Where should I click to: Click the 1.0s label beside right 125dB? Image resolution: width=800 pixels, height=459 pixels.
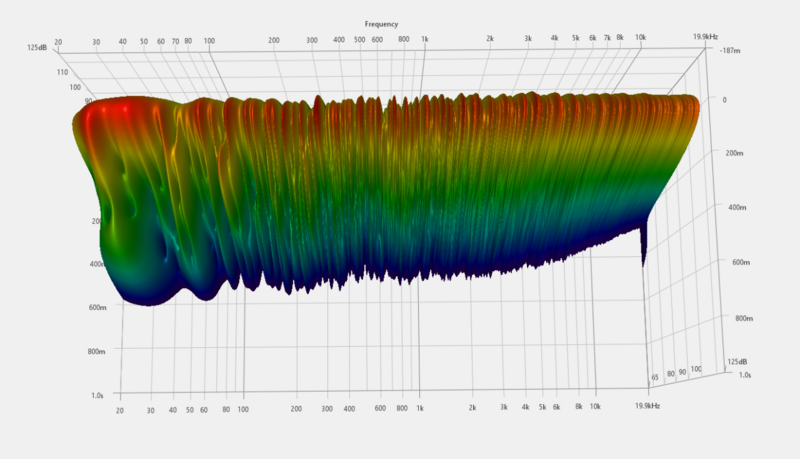pyautogui.click(x=745, y=375)
